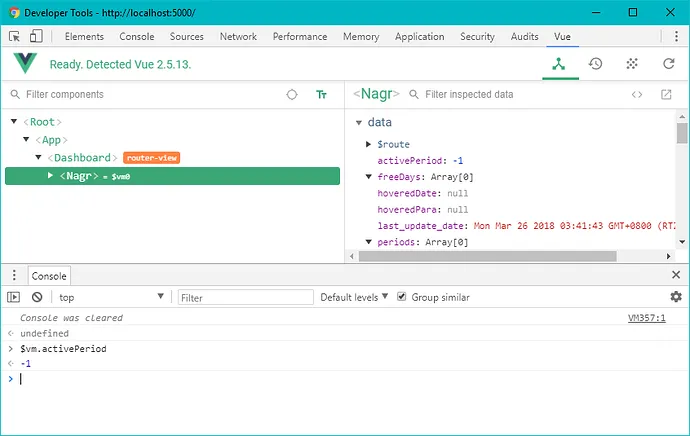
Task: Click search icon in Filter components
Action: pos(15,95)
